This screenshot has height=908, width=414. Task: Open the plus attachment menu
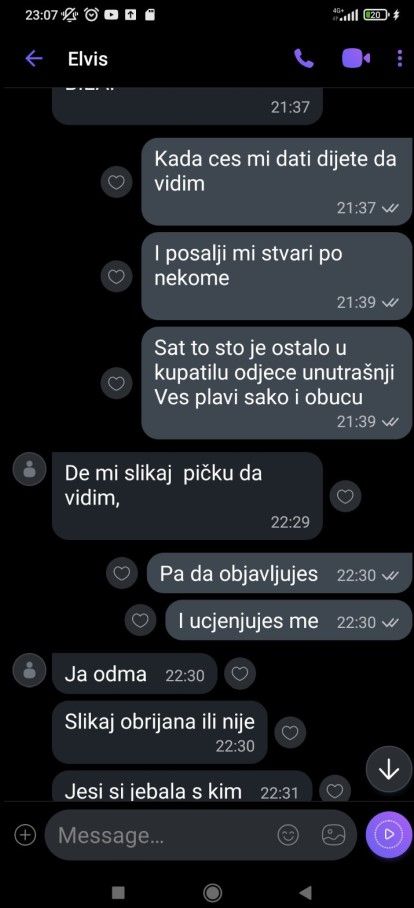coord(25,835)
